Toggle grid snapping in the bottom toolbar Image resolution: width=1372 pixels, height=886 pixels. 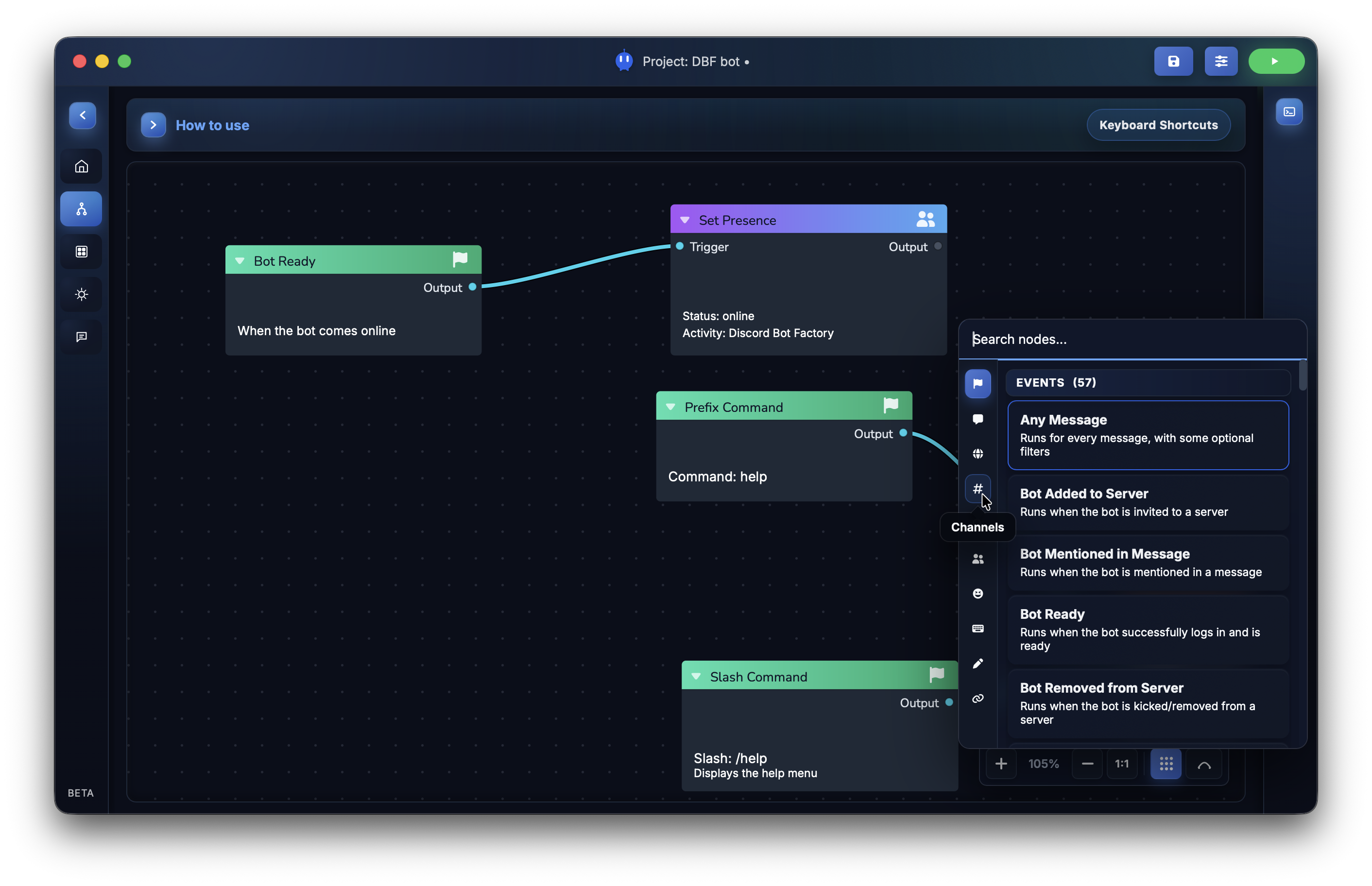point(1166,764)
